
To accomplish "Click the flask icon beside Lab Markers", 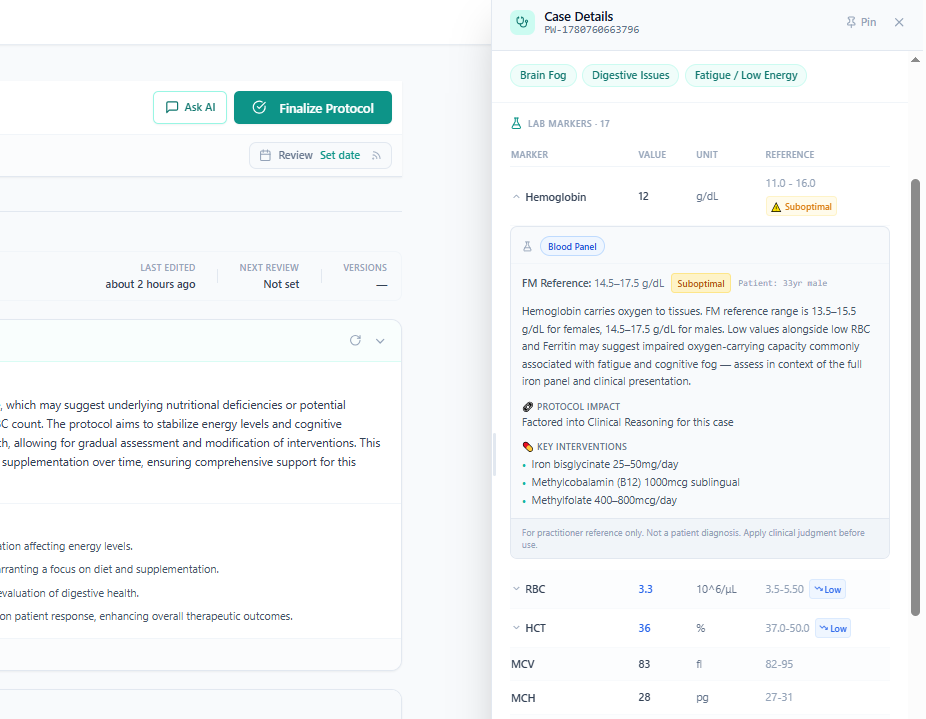I will [516, 123].
